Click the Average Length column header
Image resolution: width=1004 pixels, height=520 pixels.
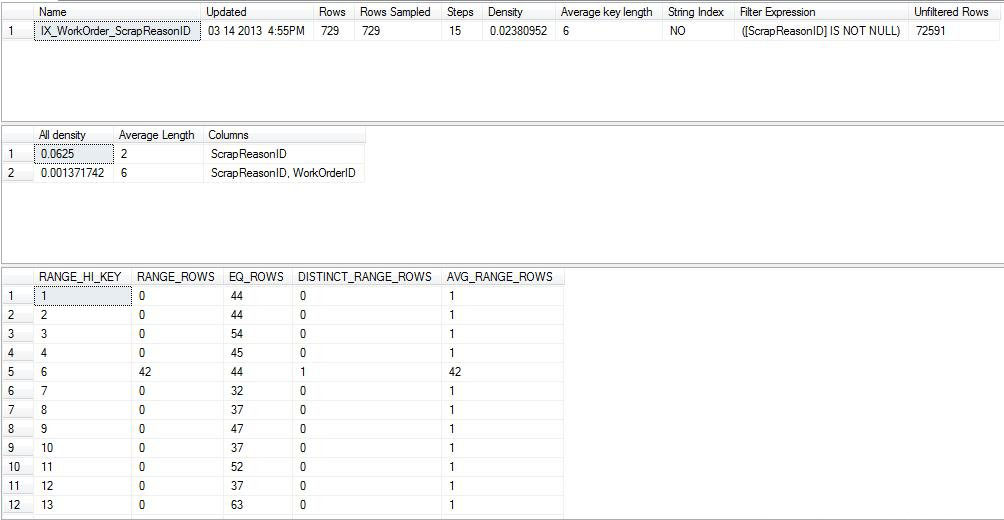coord(158,135)
